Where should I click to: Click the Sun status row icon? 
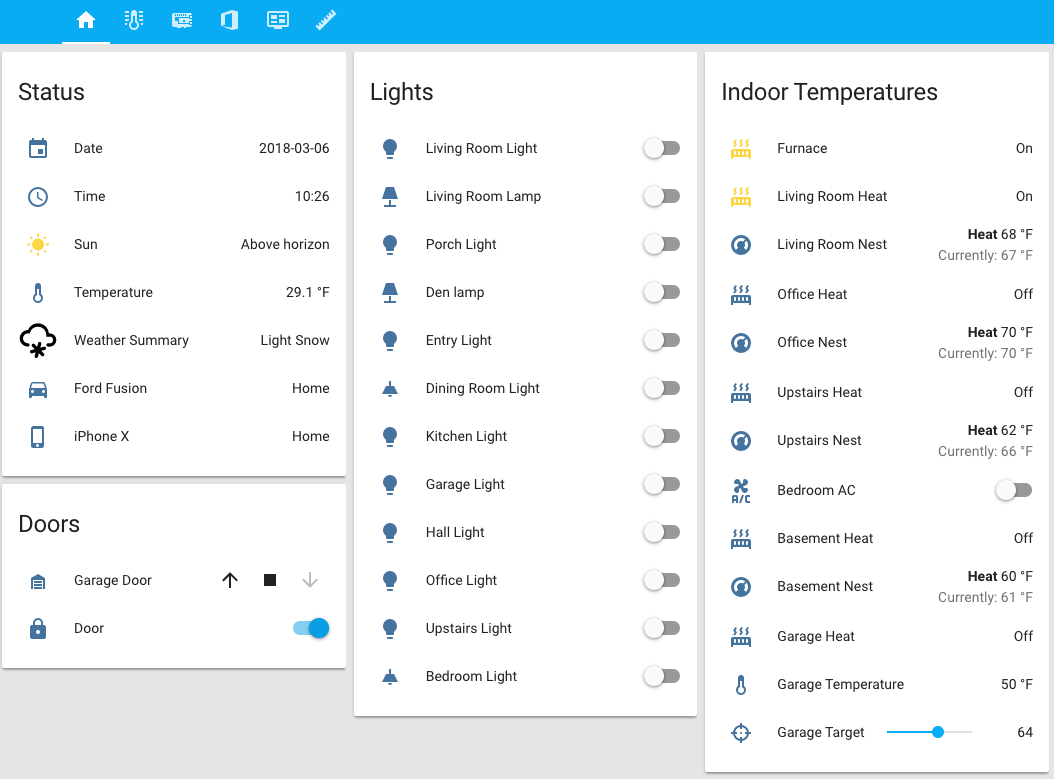point(38,245)
